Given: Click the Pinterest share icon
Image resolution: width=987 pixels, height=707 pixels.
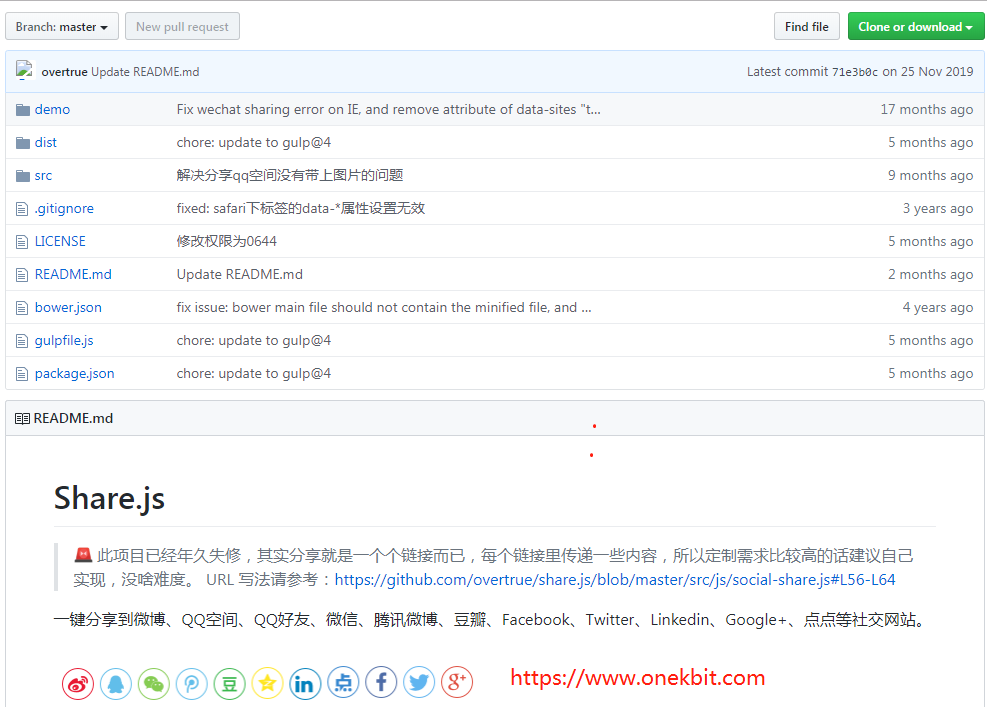Looking at the screenshot, I should [191, 683].
